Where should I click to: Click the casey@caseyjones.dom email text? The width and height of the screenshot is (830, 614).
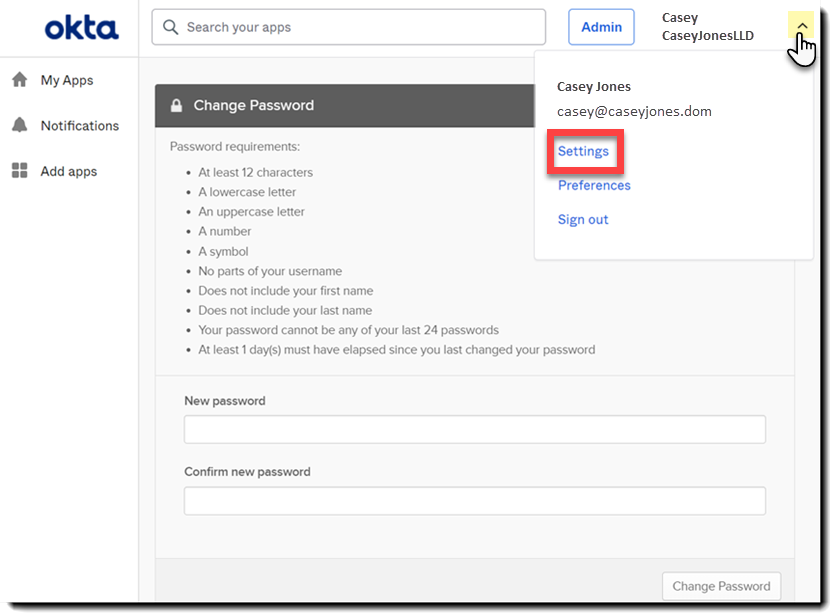coord(634,111)
